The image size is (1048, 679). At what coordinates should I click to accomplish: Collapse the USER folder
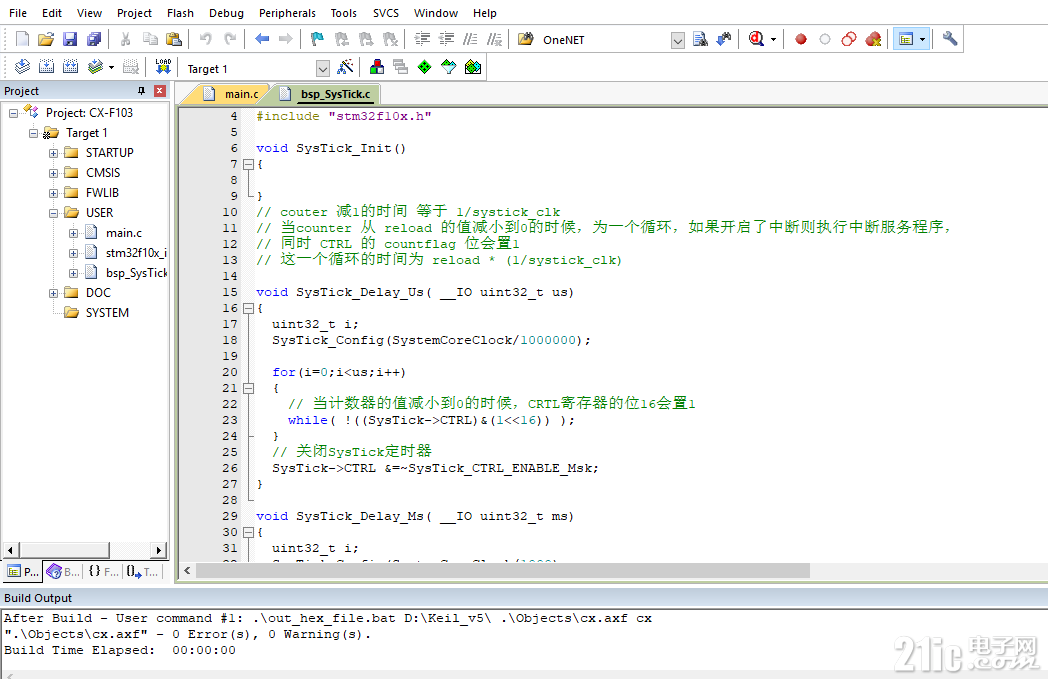53,213
